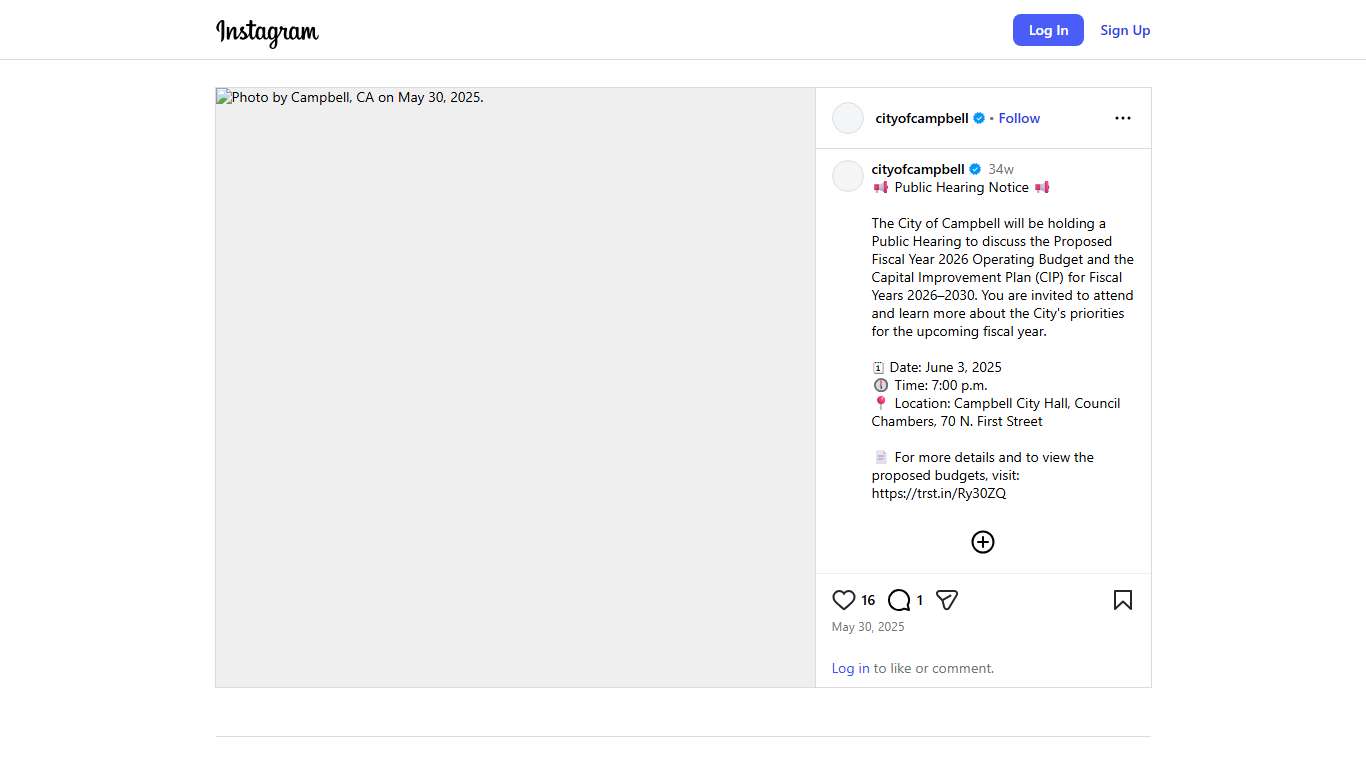The width and height of the screenshot is (1366, 768).
Task: Open the Sign Up link
Action: coord(1125,30)
